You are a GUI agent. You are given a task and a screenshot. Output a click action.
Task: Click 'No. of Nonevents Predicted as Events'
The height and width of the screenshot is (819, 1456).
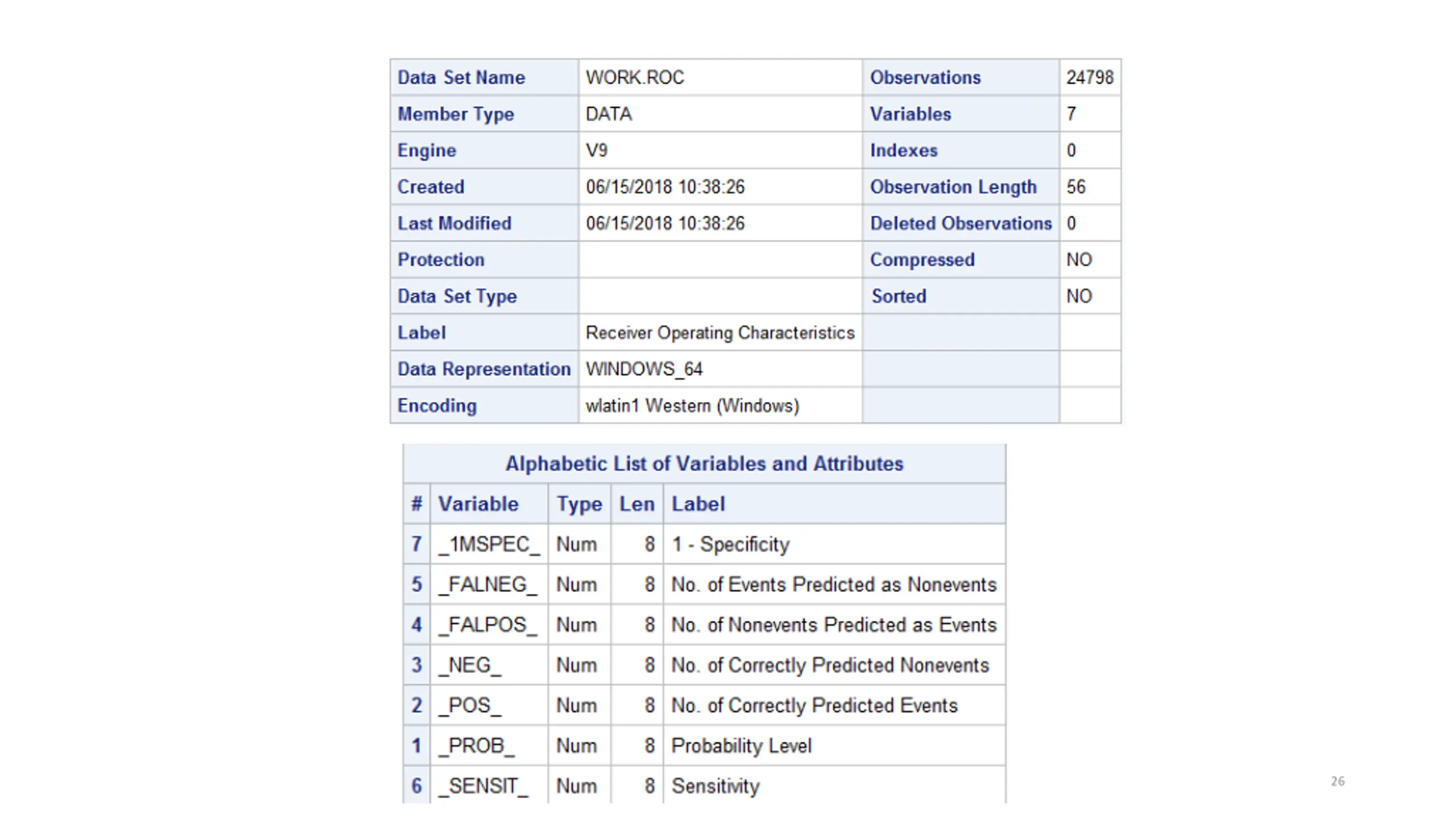(x=834, y=625)
